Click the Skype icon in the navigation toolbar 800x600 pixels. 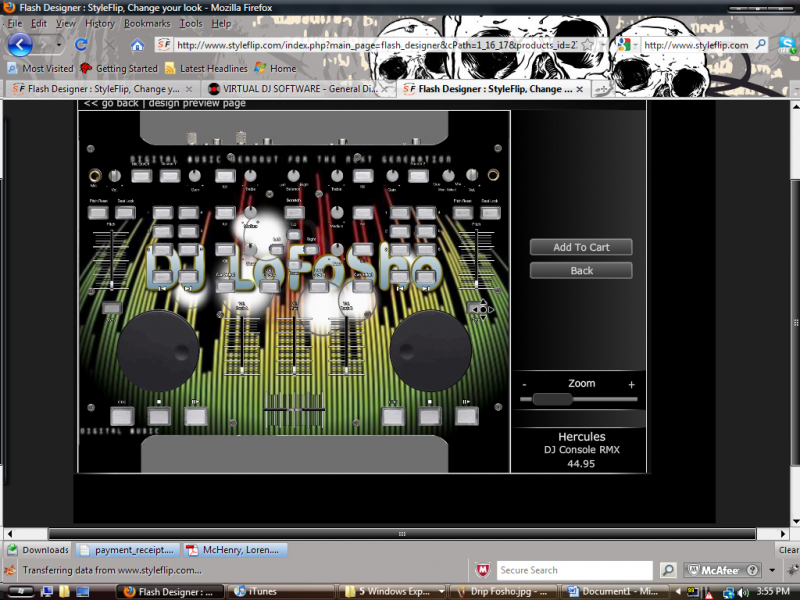(787, 45)
